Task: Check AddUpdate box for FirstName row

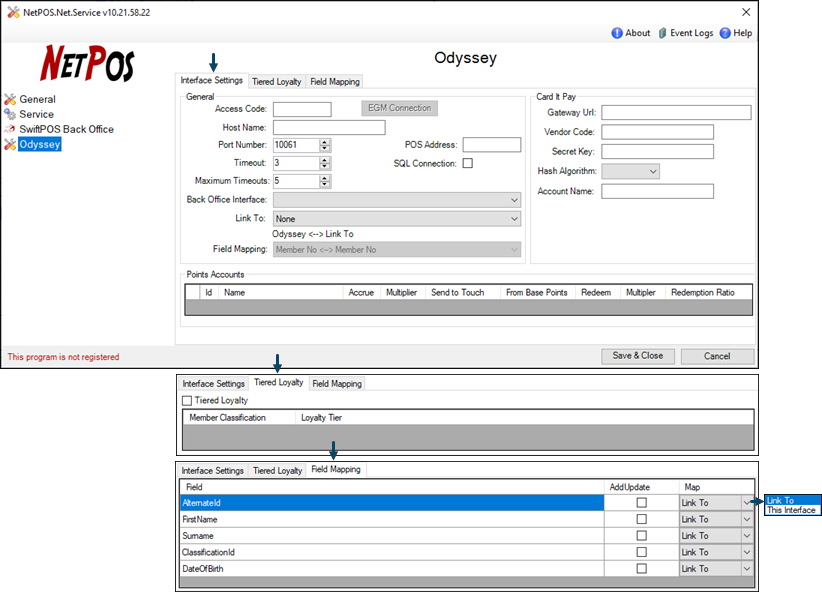Action: point(641,519)
